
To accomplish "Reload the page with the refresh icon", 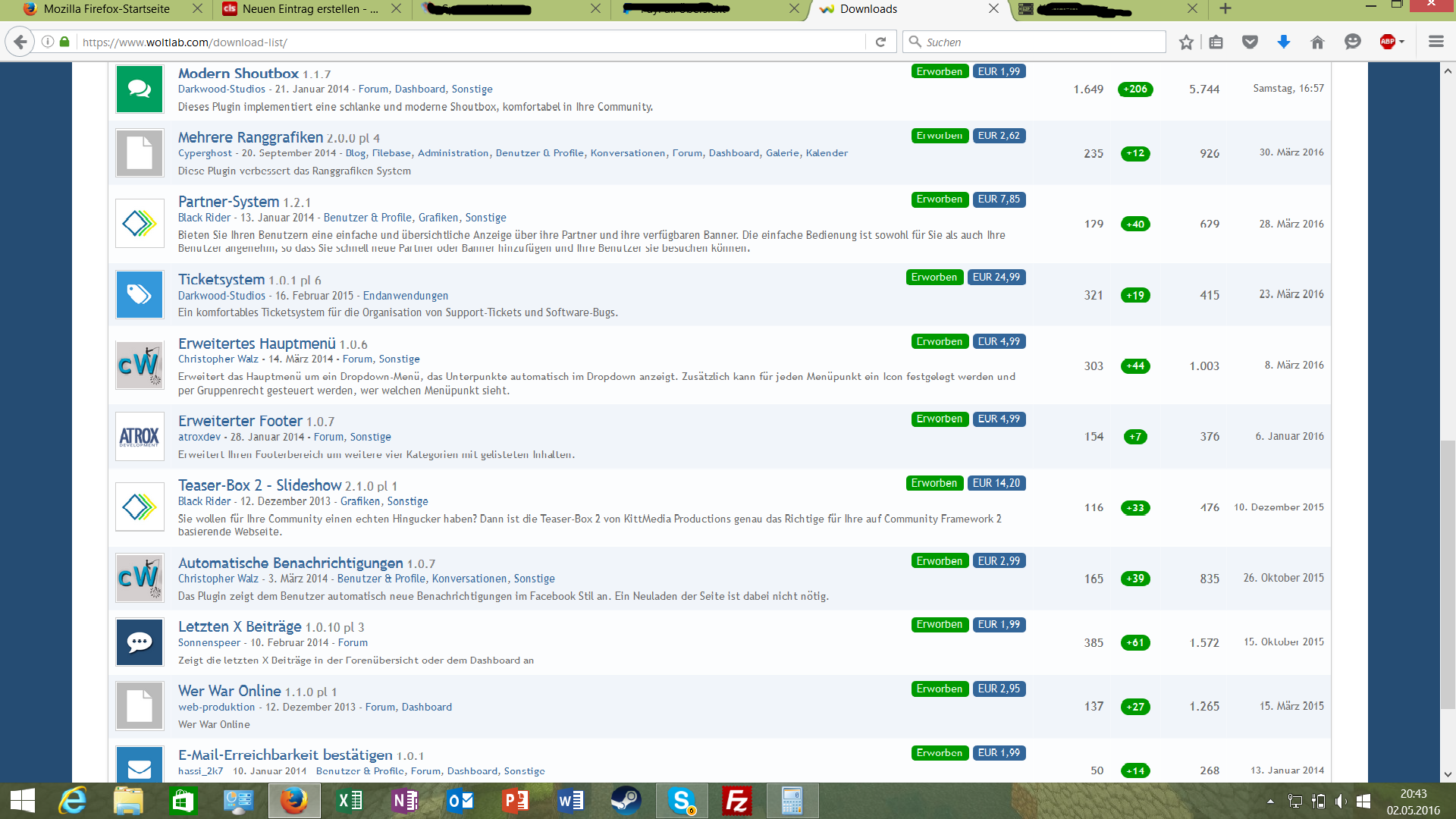I will pos(880,42).
